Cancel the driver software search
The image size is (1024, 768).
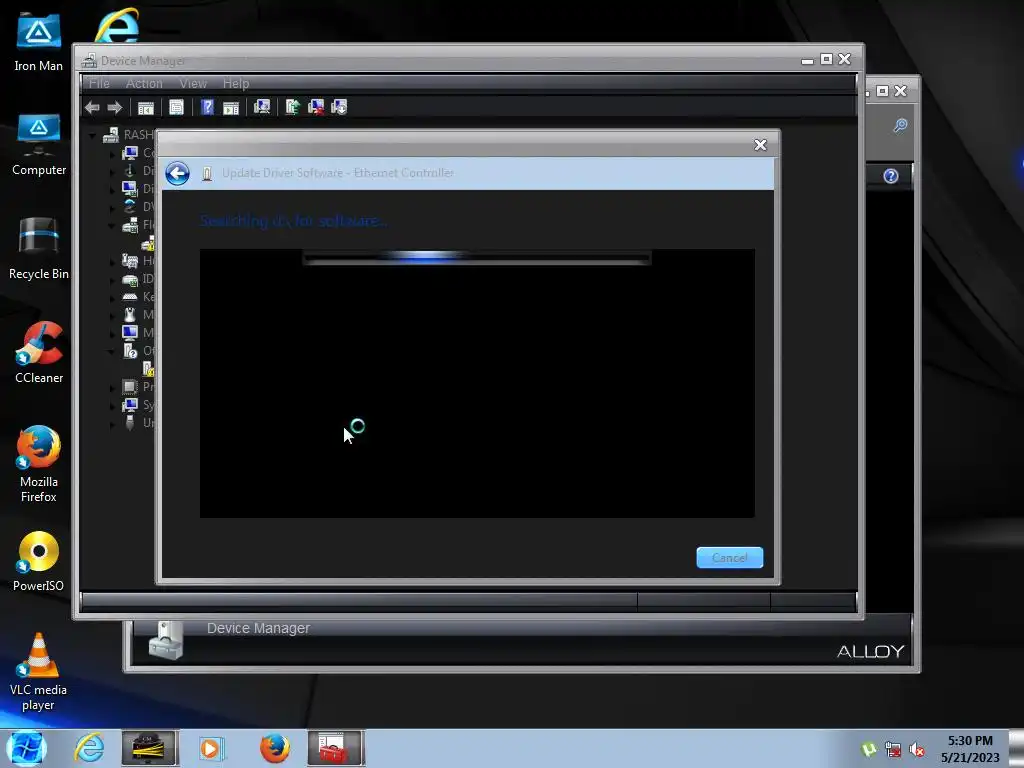tap(729, 558)
